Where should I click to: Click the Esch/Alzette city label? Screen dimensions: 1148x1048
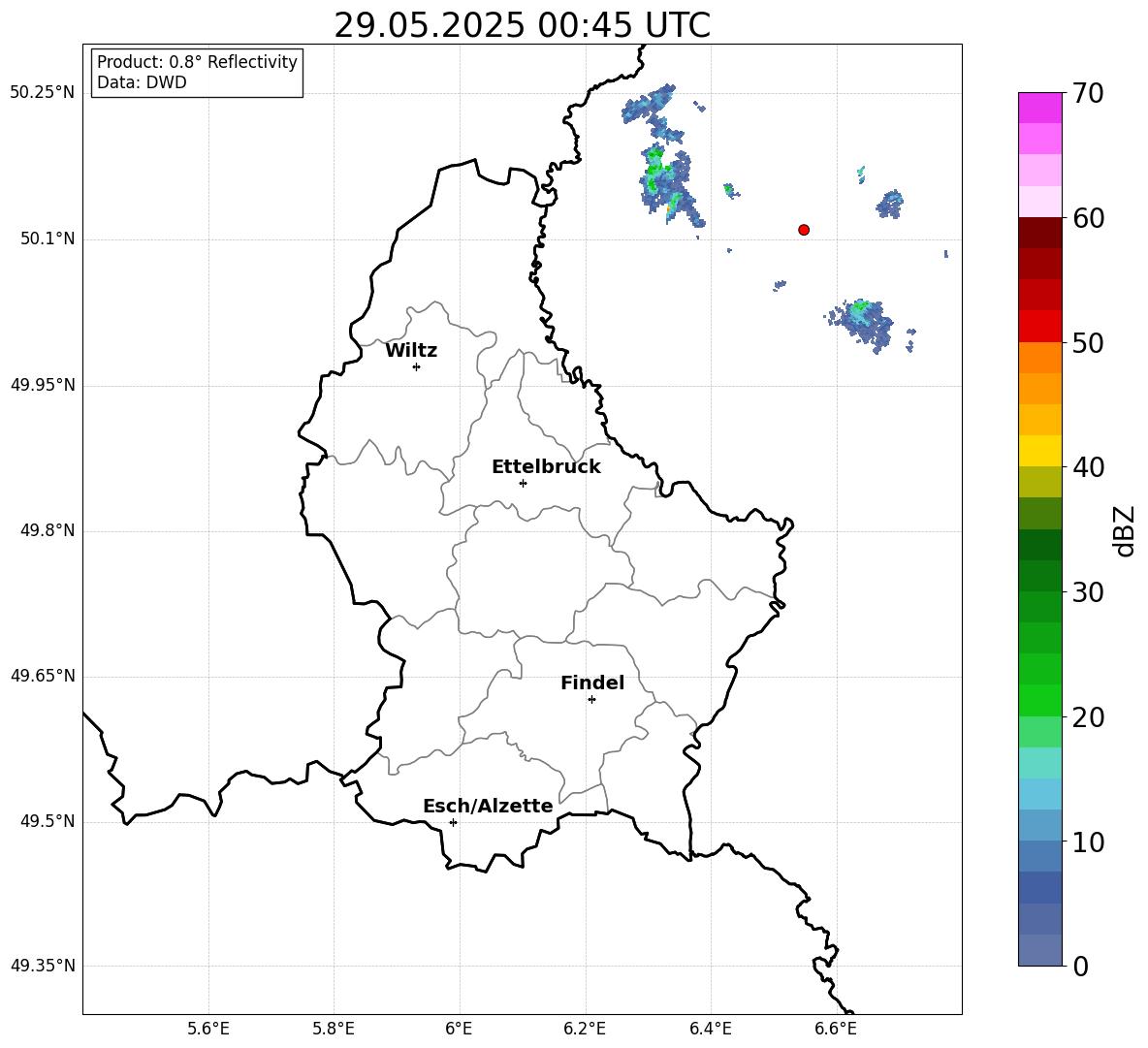click(488, 807)
